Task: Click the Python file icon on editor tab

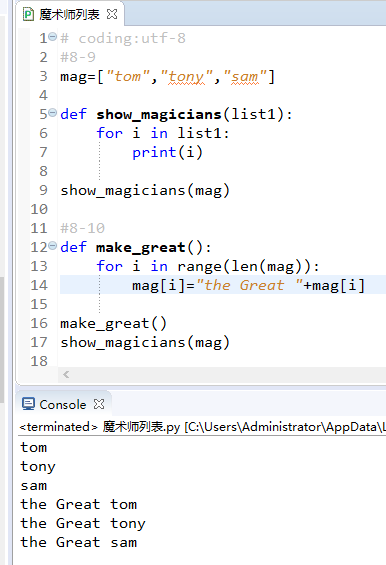Action: point(28,14)
